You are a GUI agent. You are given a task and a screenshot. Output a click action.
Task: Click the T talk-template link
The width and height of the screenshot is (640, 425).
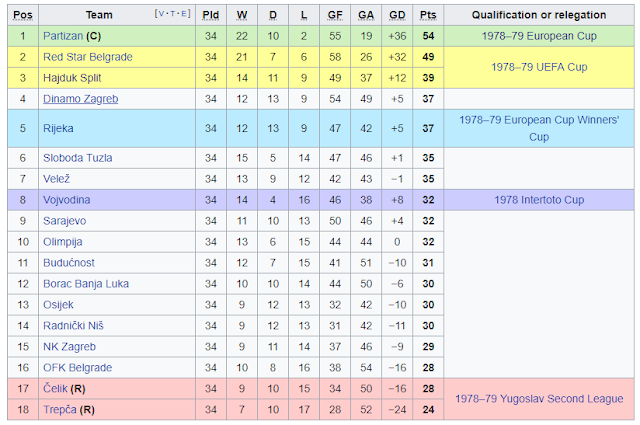[172, 13]
